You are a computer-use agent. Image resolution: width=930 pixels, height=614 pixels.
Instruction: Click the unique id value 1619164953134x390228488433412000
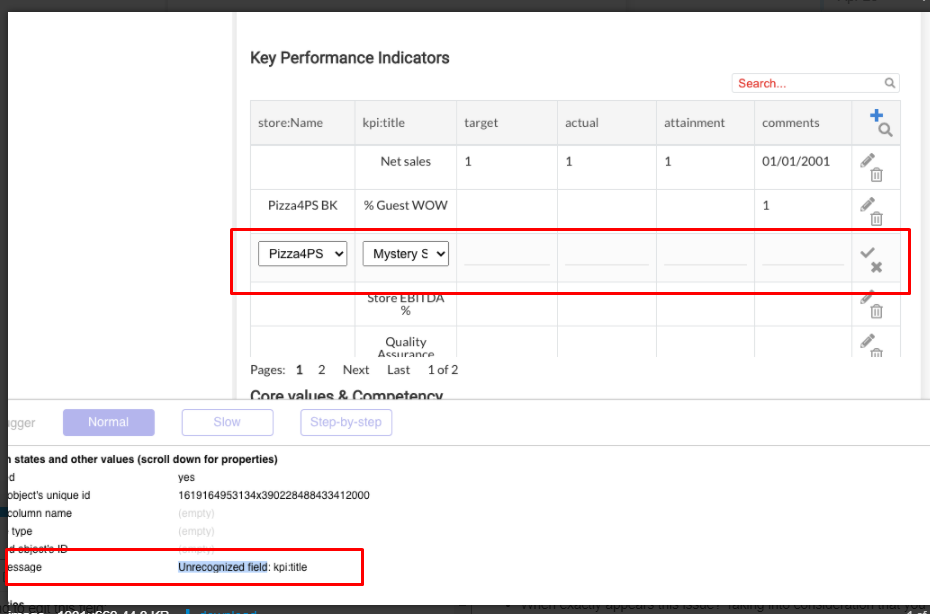pos(273,495)
